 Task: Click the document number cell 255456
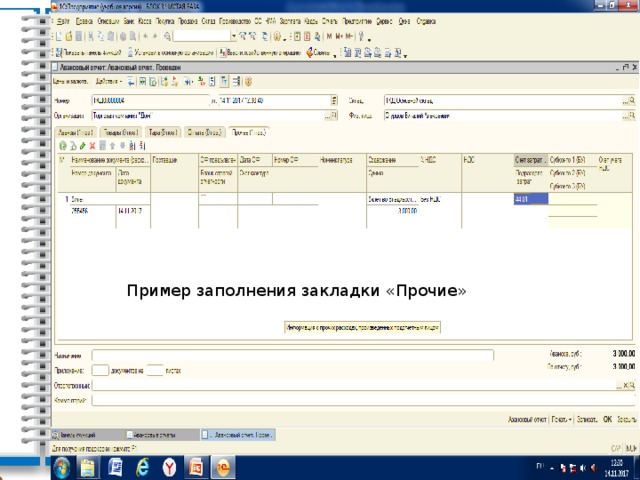pyautogui.click(x=93, y=211)
